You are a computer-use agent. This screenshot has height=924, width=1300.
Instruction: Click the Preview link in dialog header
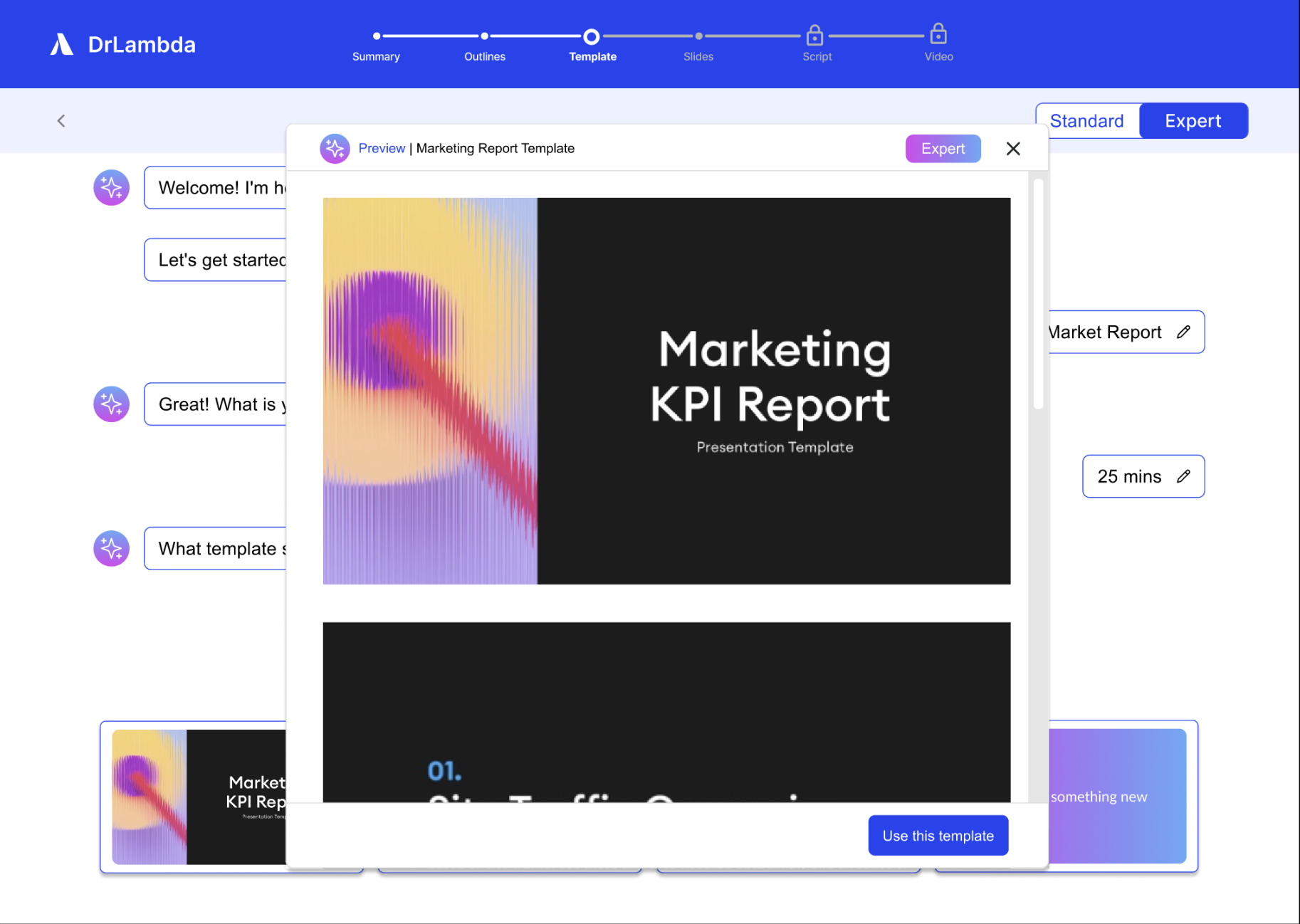(x=382, y=148)
